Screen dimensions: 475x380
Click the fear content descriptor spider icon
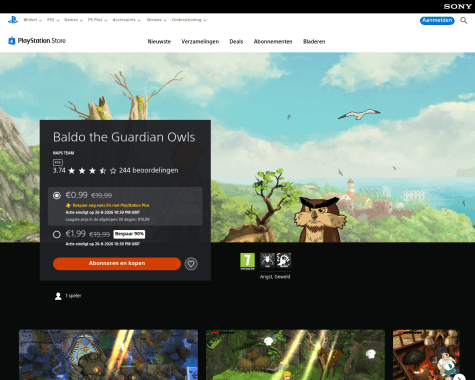point(267,260)
